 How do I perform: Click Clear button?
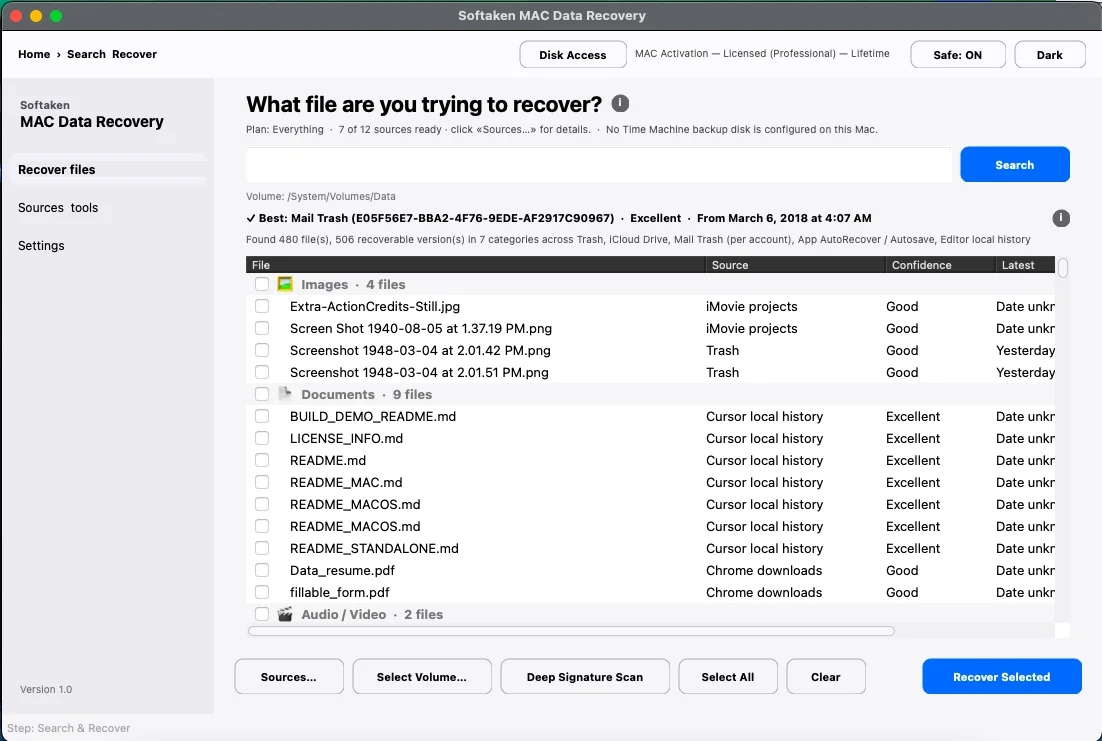pos(826,676)
